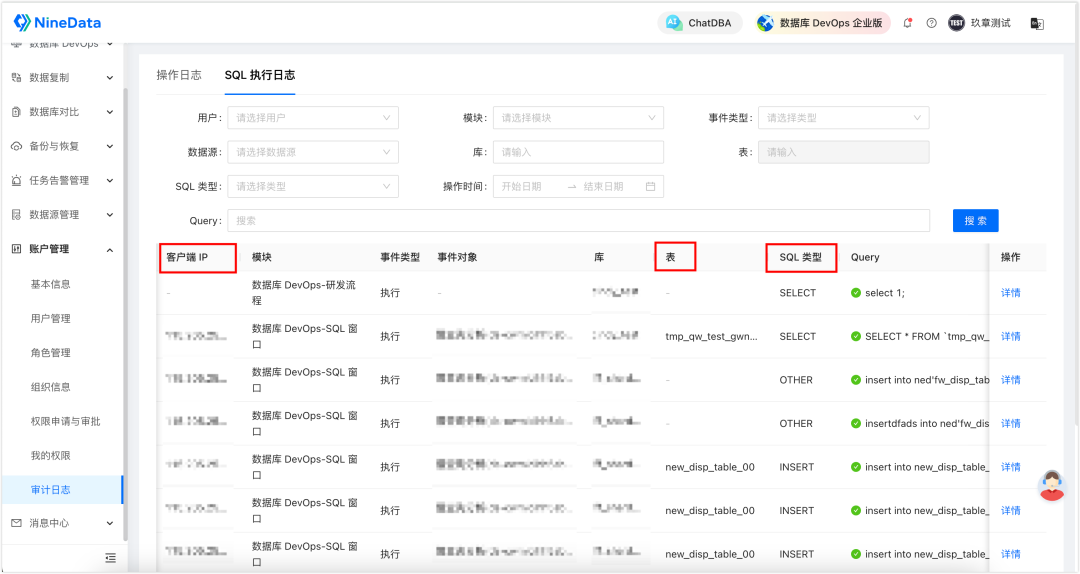Open 我的权限 in sidebar
This screenshot has height=574, width=1080.
tap(50, 455)
